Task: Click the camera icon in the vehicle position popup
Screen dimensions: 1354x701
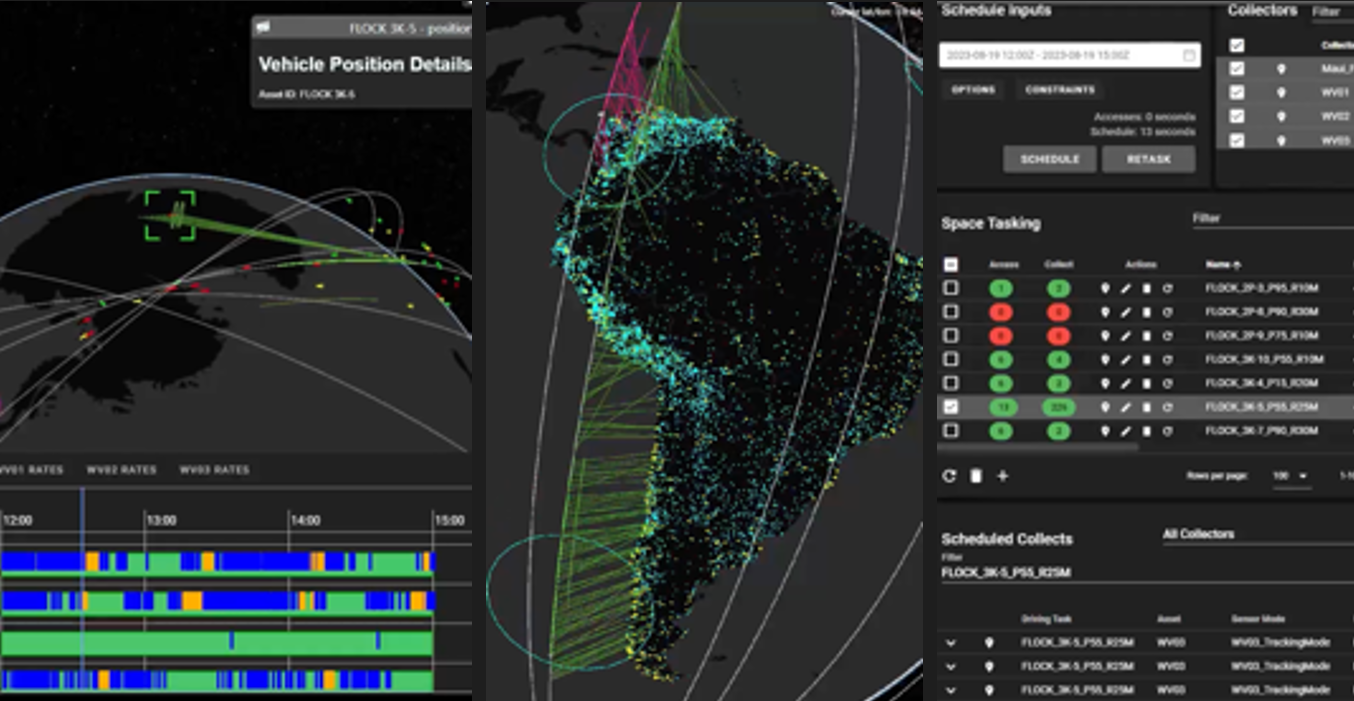Action: point(263,28)
